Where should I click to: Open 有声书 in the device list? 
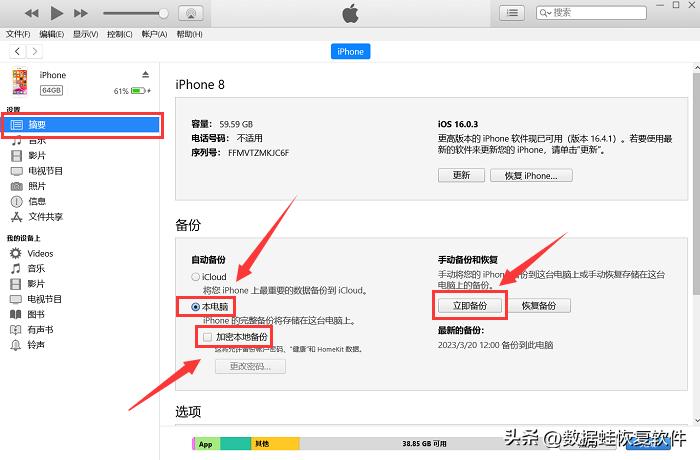[40, 330]
